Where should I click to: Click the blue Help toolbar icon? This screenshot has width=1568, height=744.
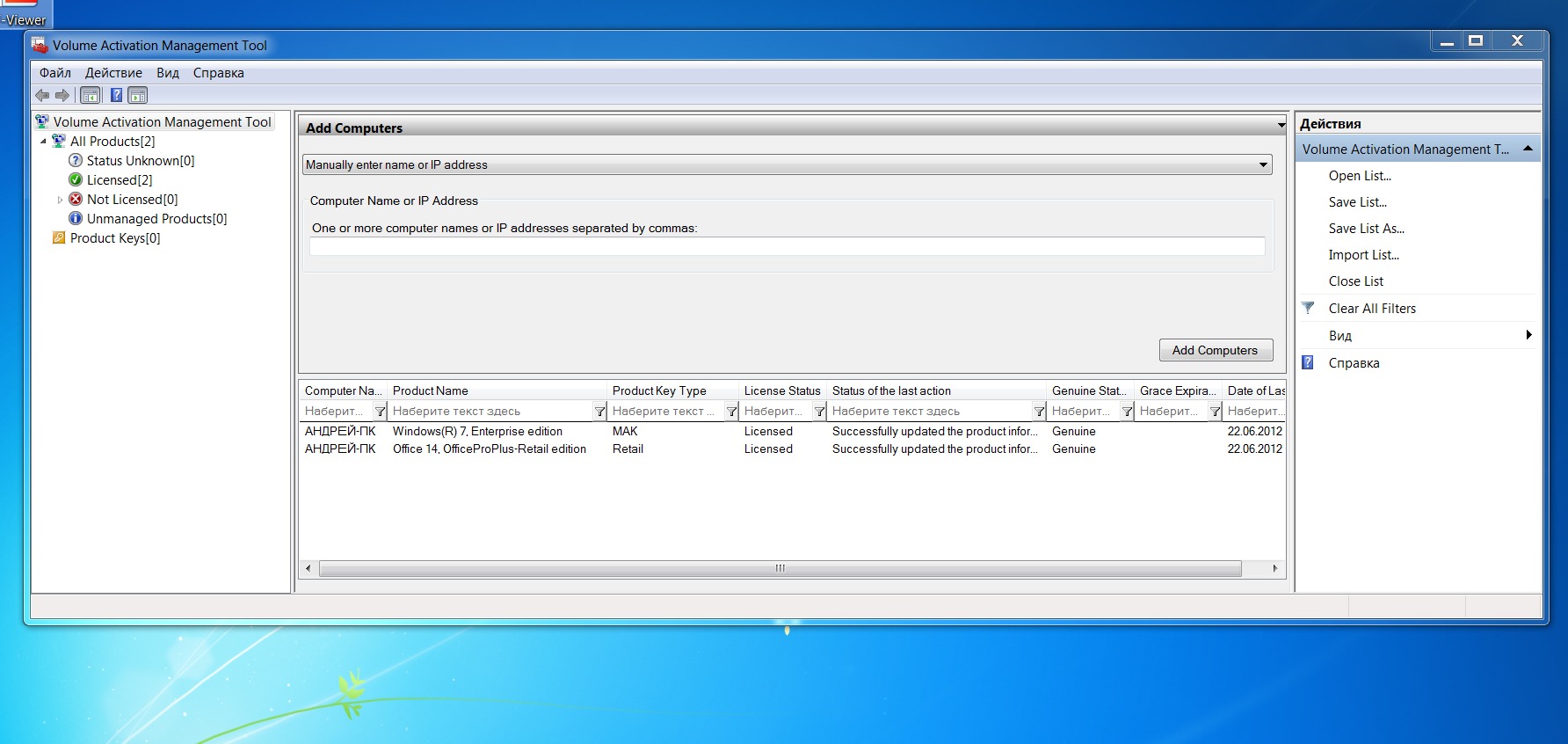(x=116, y=95)
